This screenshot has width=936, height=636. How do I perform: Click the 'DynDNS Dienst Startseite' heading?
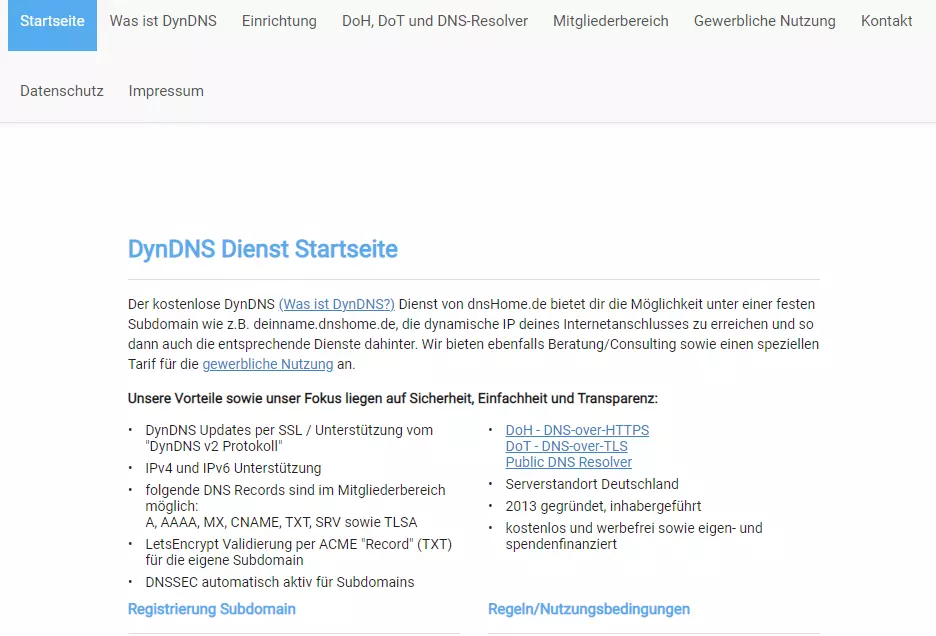pos(263,249)
